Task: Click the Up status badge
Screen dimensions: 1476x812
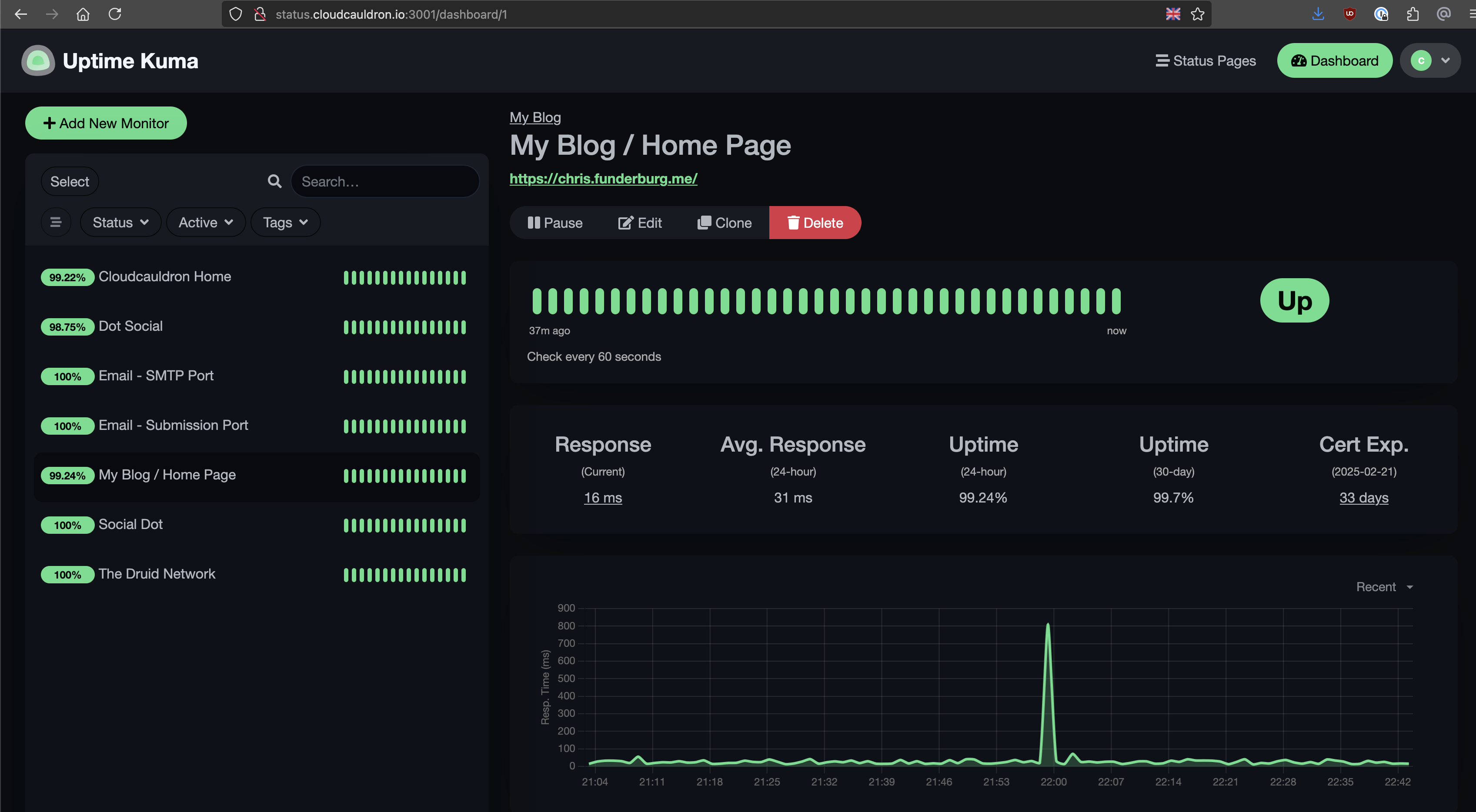Action: [1294, 301]
